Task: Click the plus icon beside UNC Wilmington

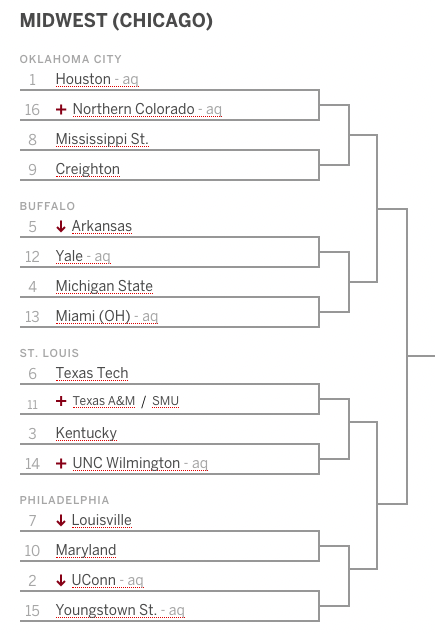Action: click(61, 463)
